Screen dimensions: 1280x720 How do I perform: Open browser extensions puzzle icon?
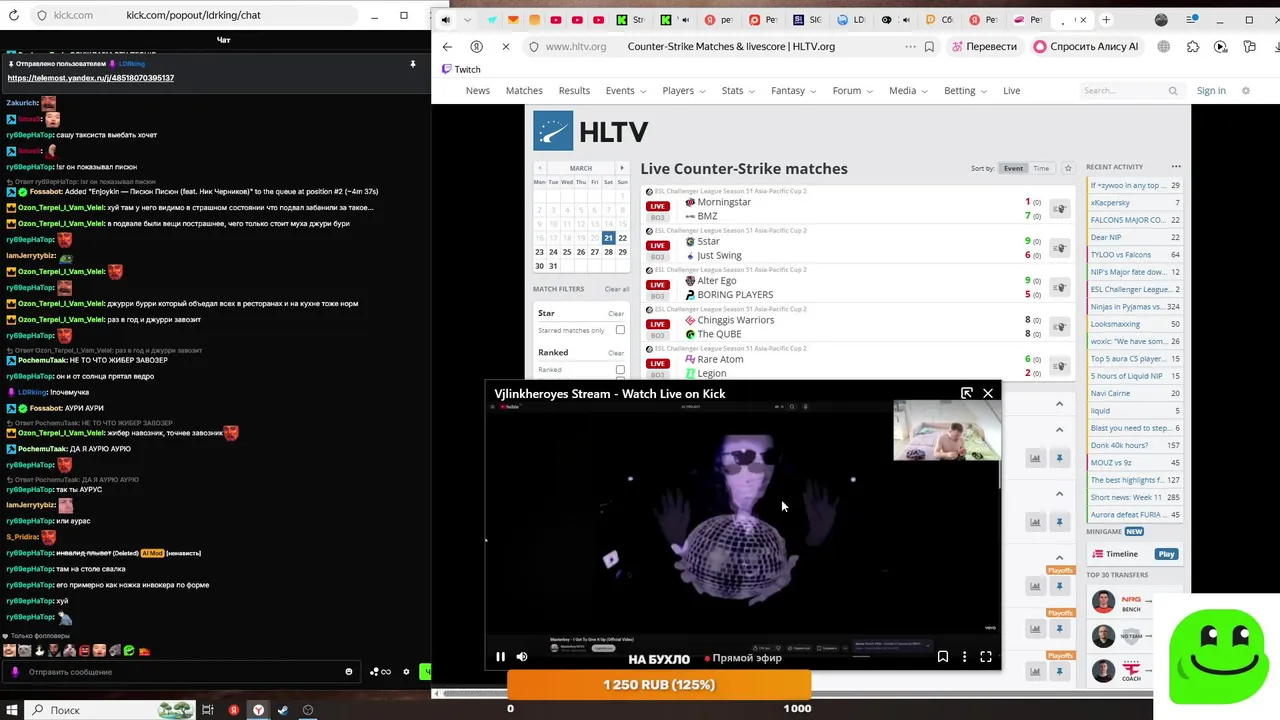[x=1193, y=46]
